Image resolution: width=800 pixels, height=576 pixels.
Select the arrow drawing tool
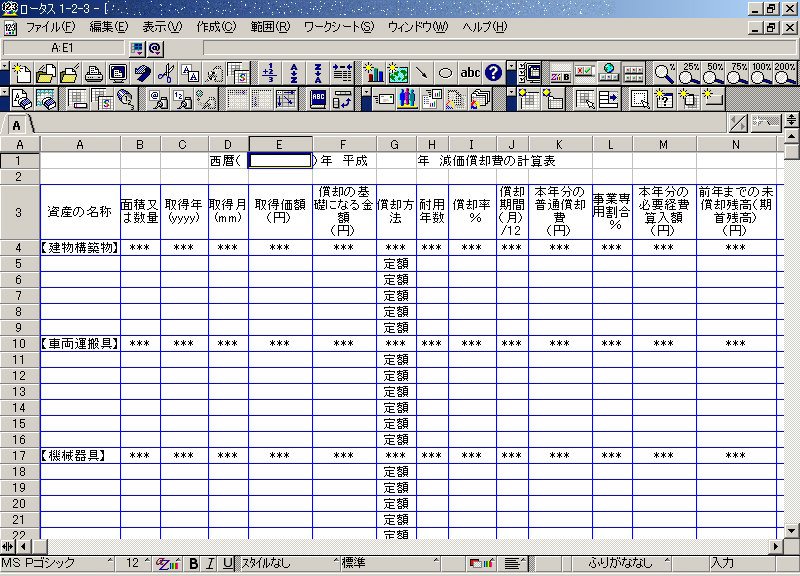pyautogui.click(x=422, y=73)
